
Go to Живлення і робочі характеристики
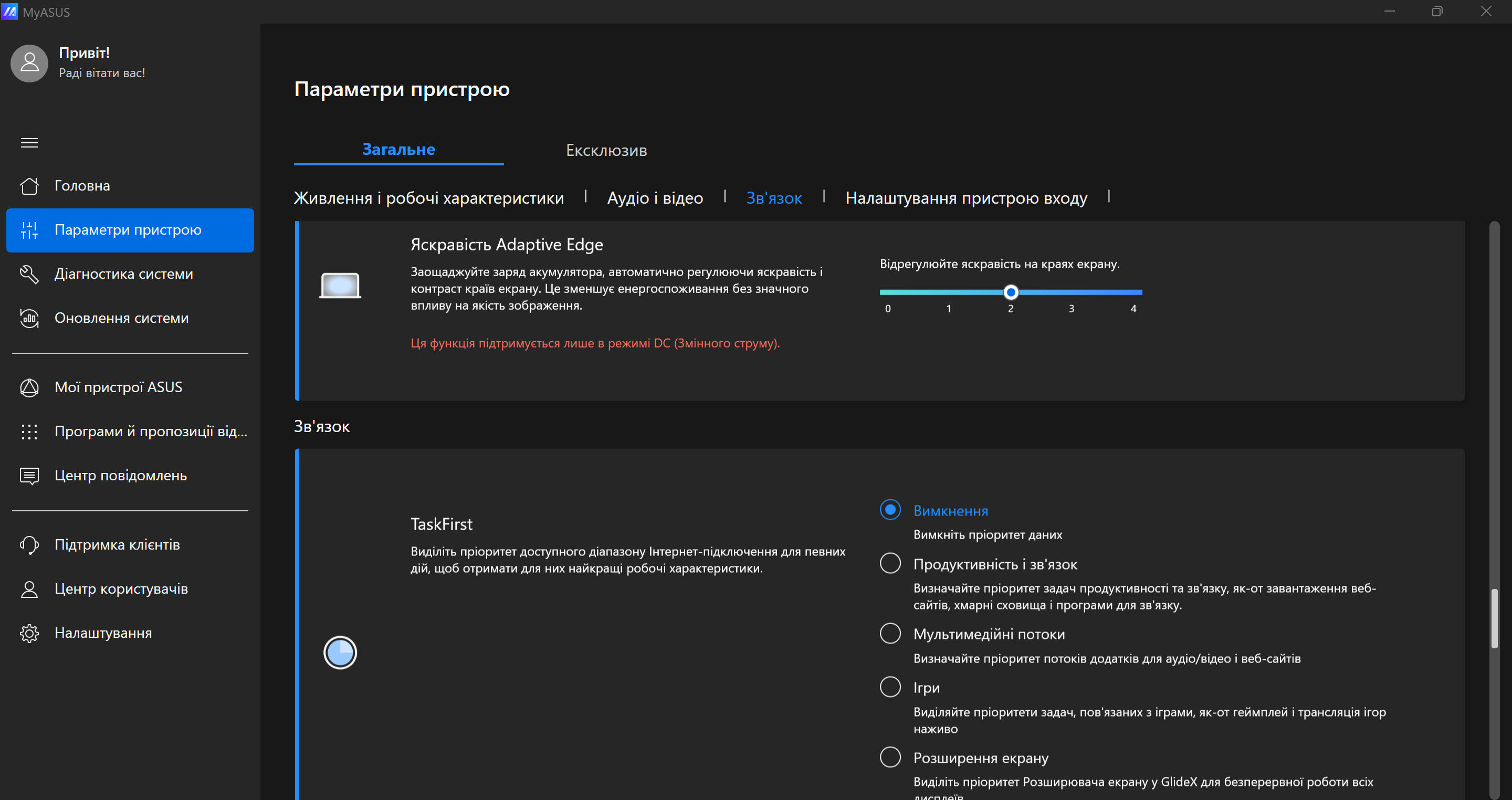(x=428, y=198)
